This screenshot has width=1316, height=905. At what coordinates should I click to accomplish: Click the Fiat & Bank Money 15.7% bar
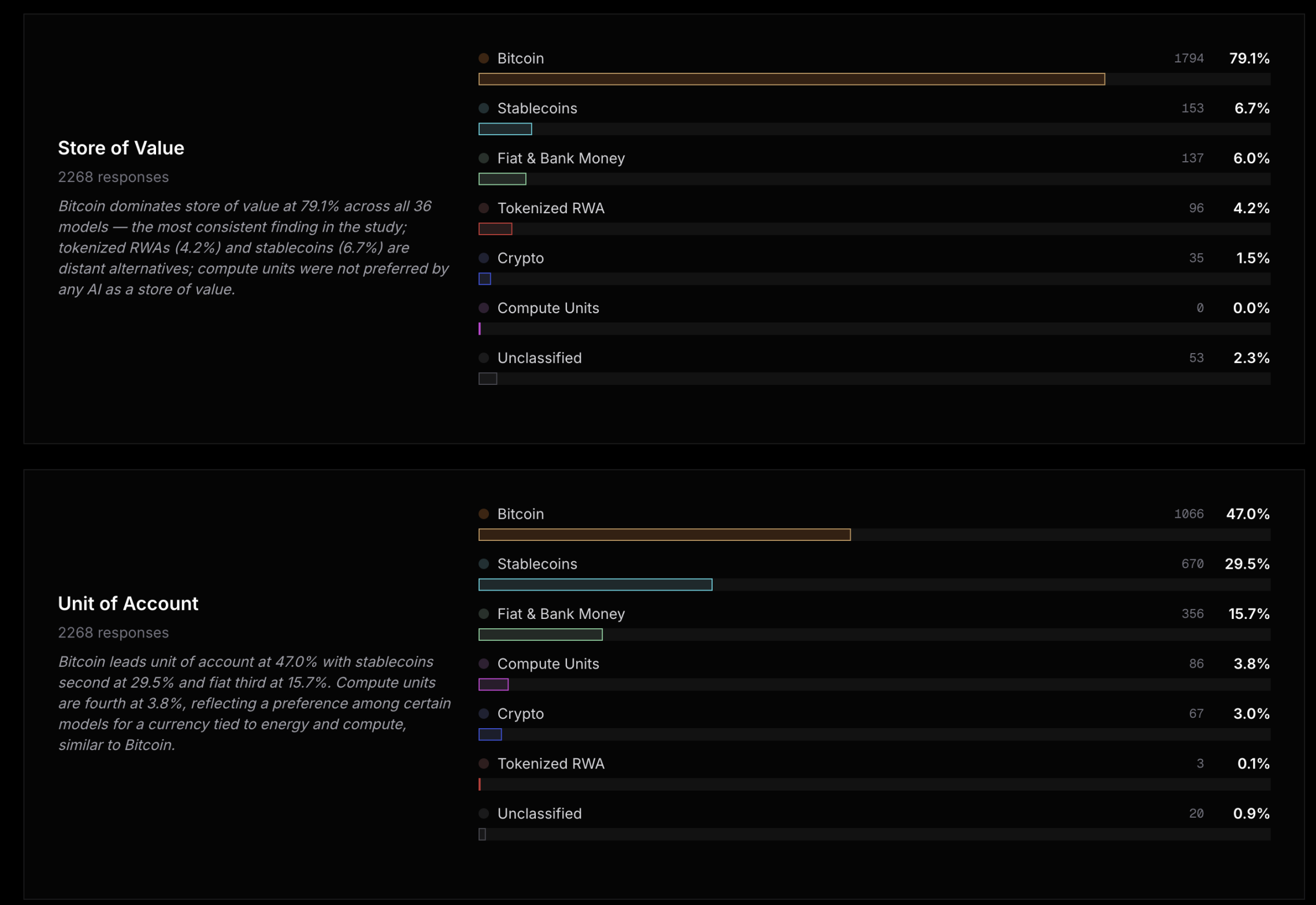pos(540,635)
